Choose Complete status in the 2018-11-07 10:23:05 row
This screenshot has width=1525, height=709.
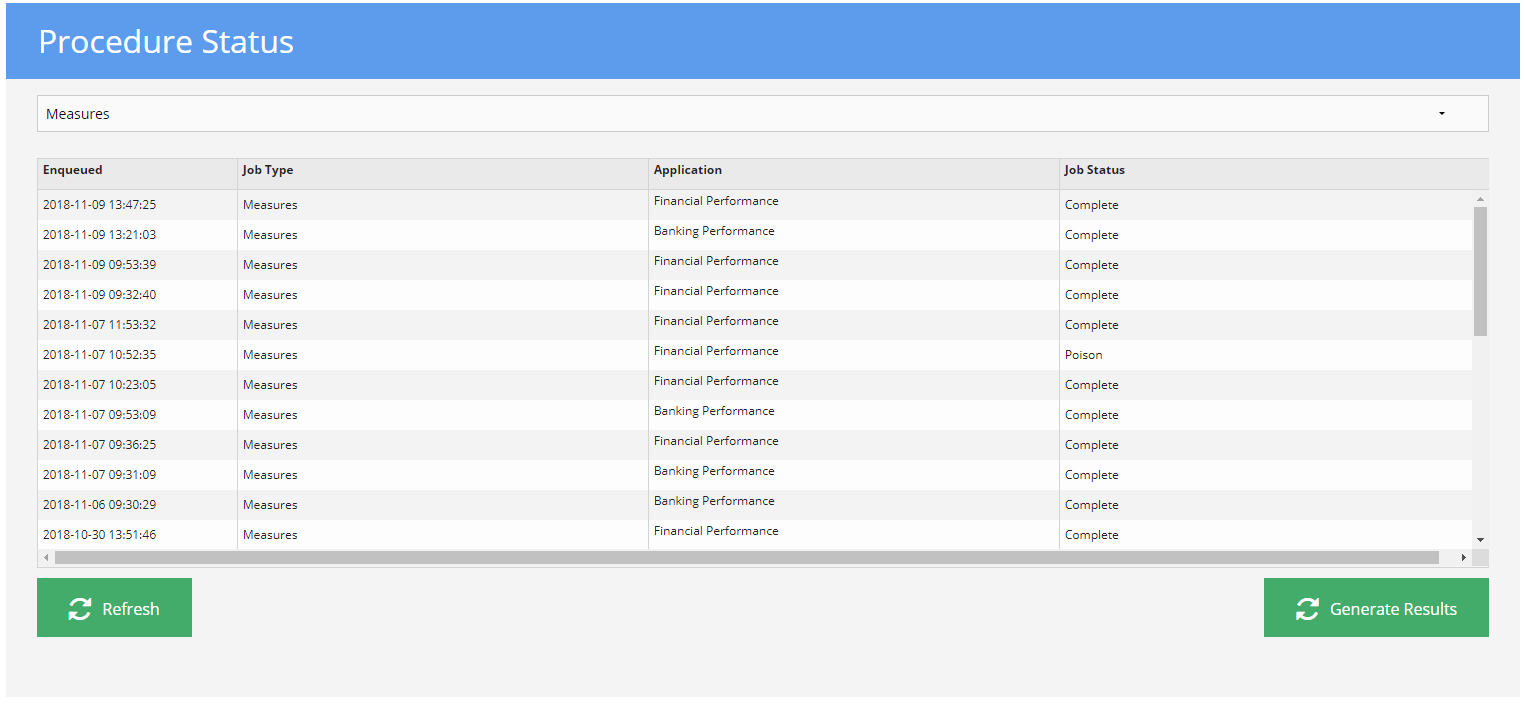click(x=1092, y=385)
